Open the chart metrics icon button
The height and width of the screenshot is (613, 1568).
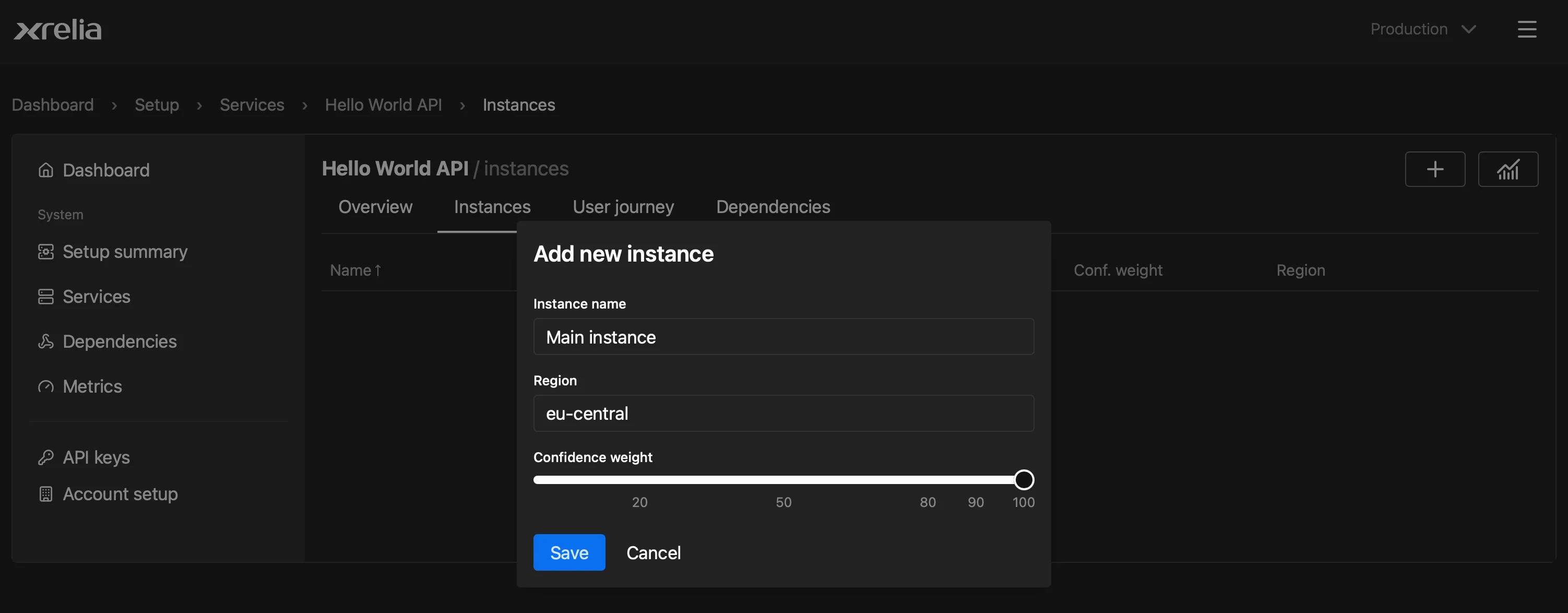1508,169
